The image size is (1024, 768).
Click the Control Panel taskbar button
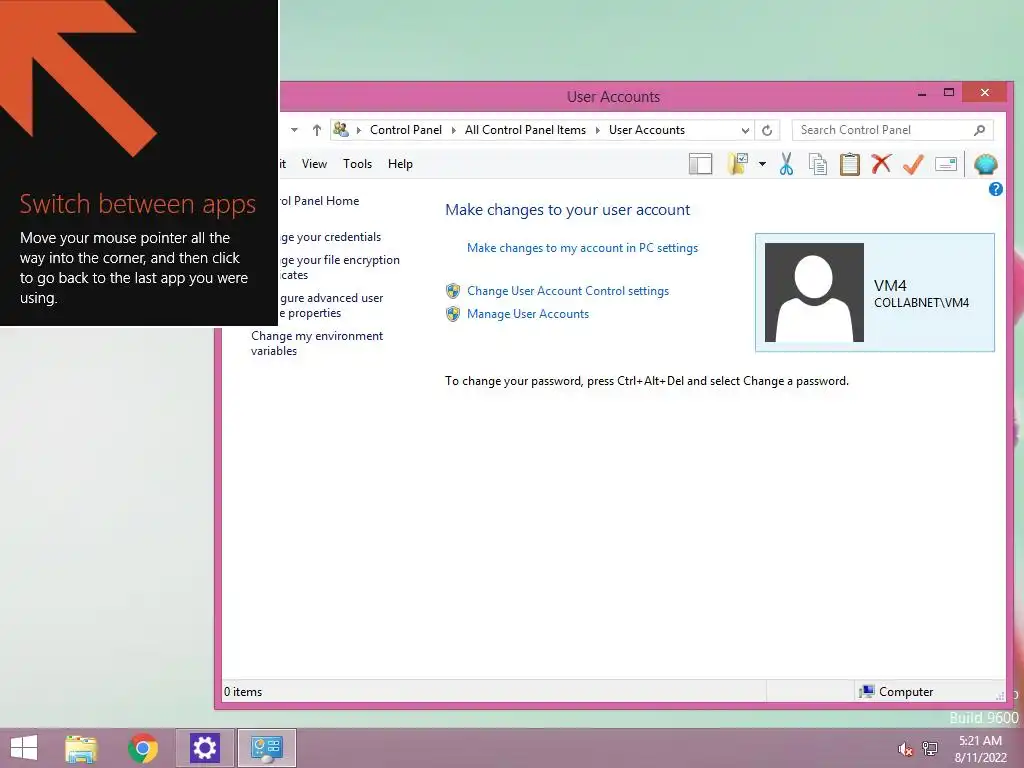(266, 748)
